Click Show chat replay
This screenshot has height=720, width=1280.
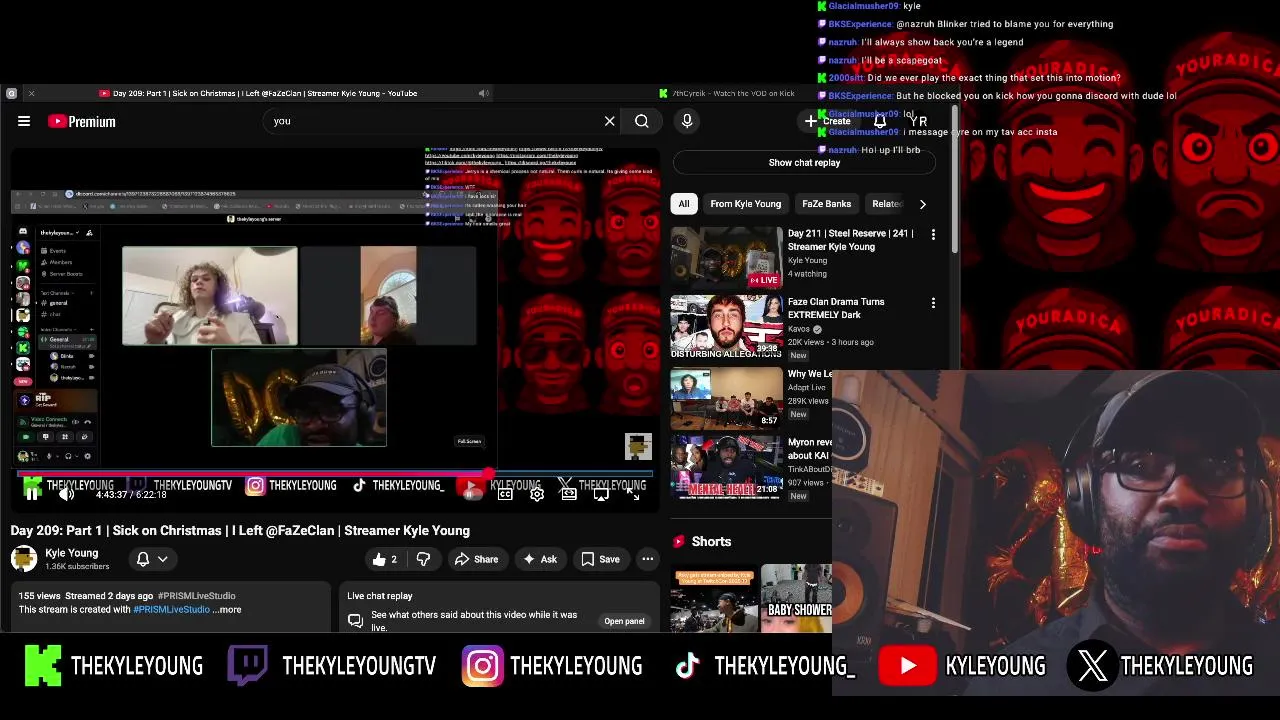coord(804,162)
